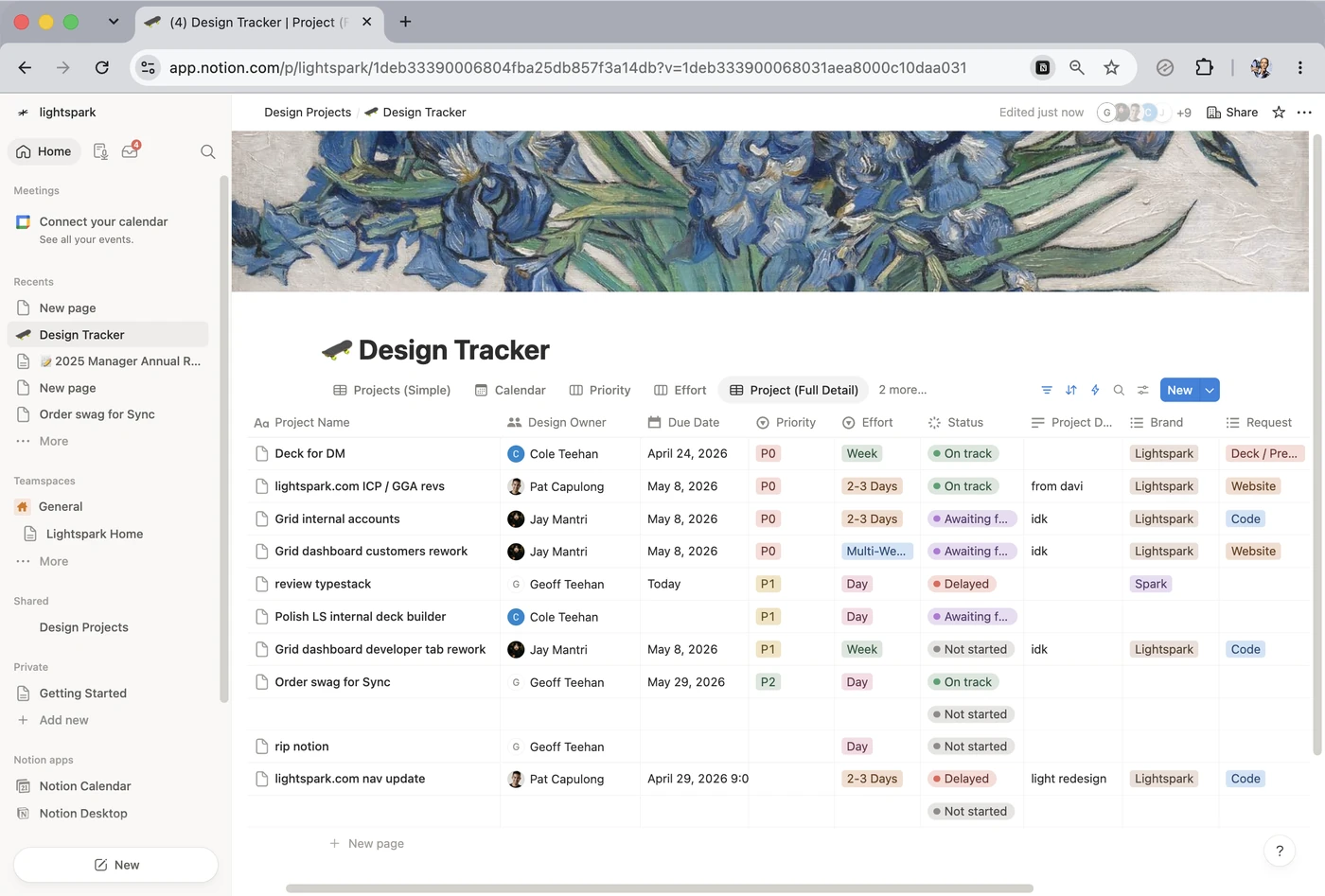Click the Share button

tap(1232, 112)
